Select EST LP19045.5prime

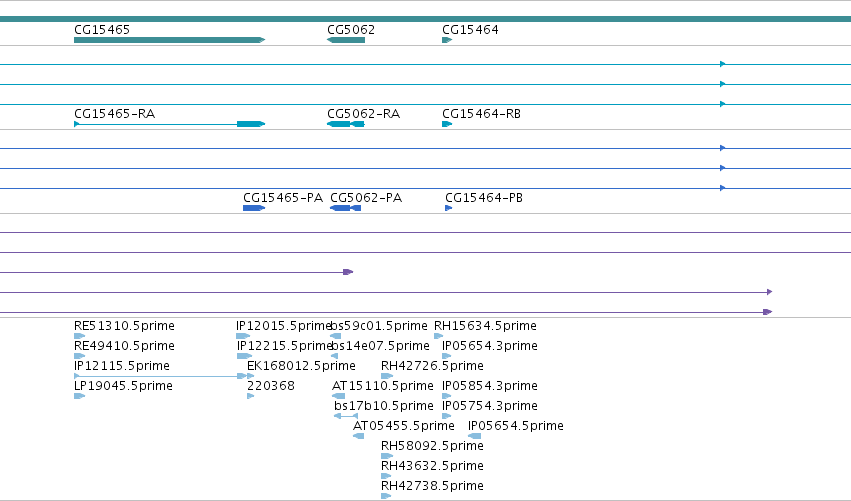pyautogui.click(x=123, y=386)
